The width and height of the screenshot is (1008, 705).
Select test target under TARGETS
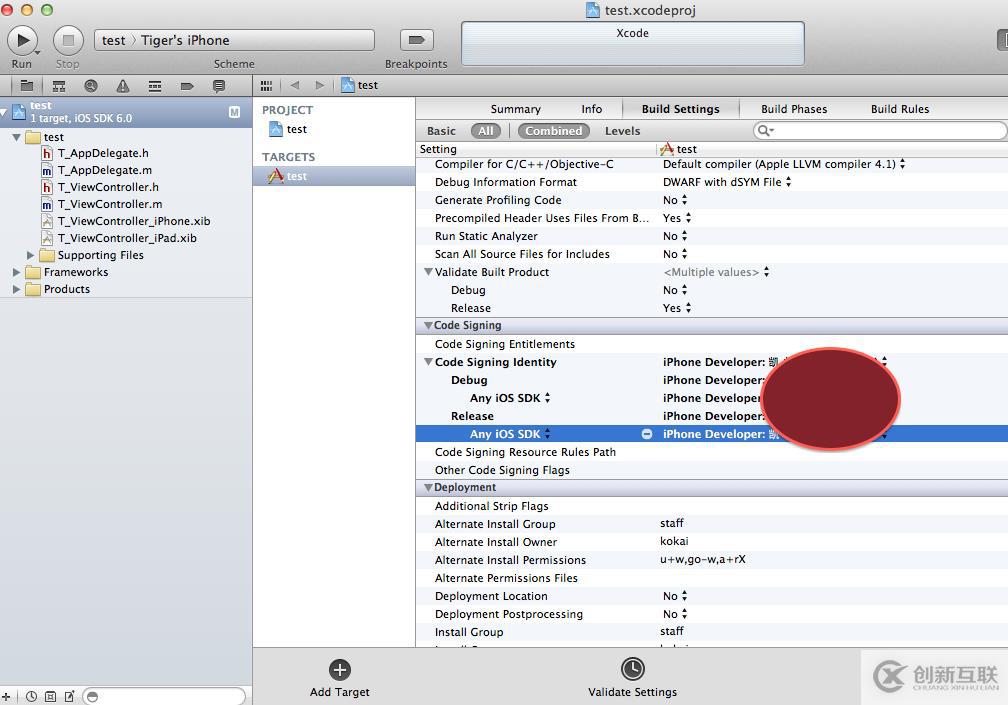(334, 176)
